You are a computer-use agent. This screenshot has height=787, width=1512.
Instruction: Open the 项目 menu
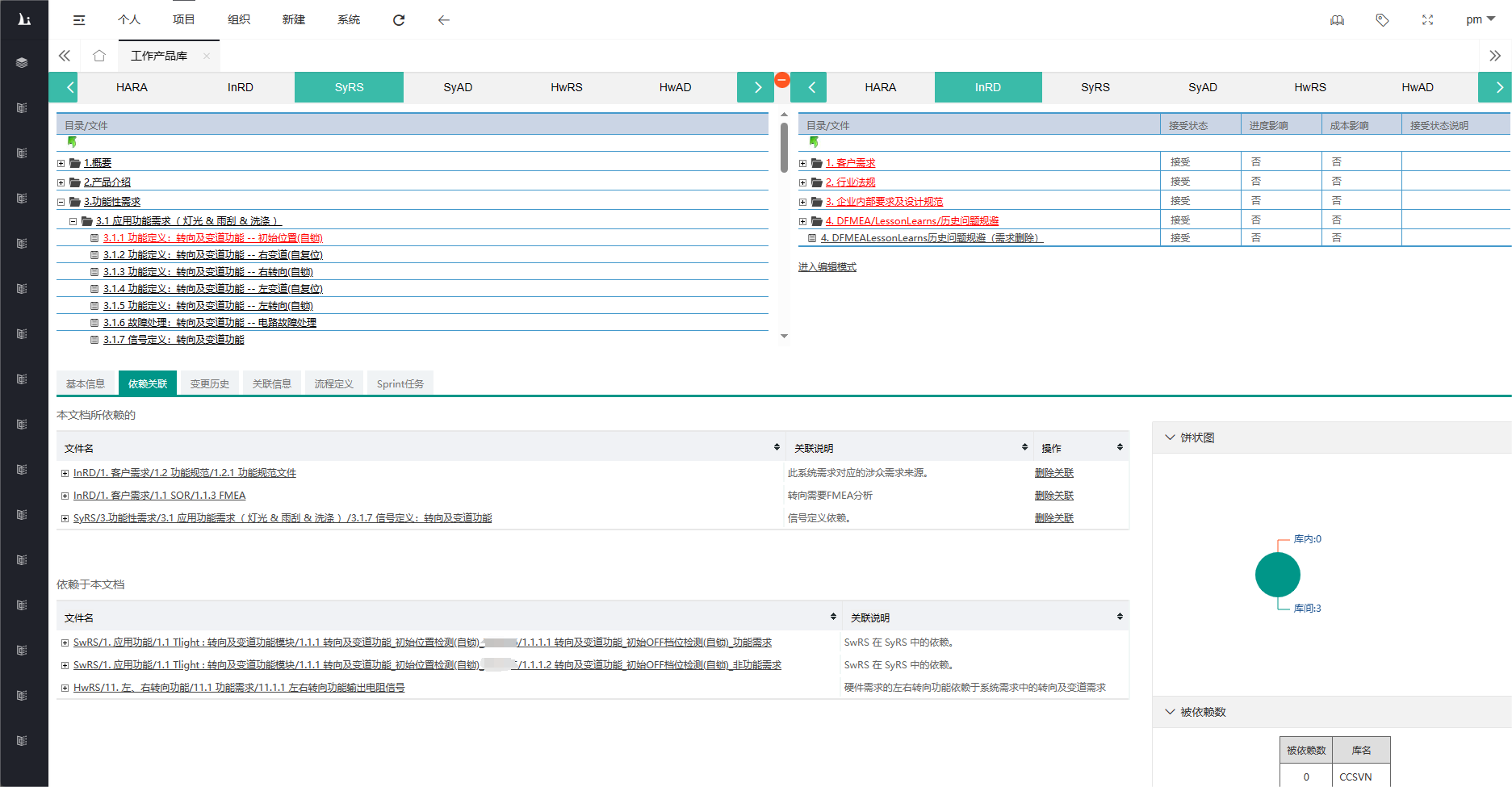[184, 19]
